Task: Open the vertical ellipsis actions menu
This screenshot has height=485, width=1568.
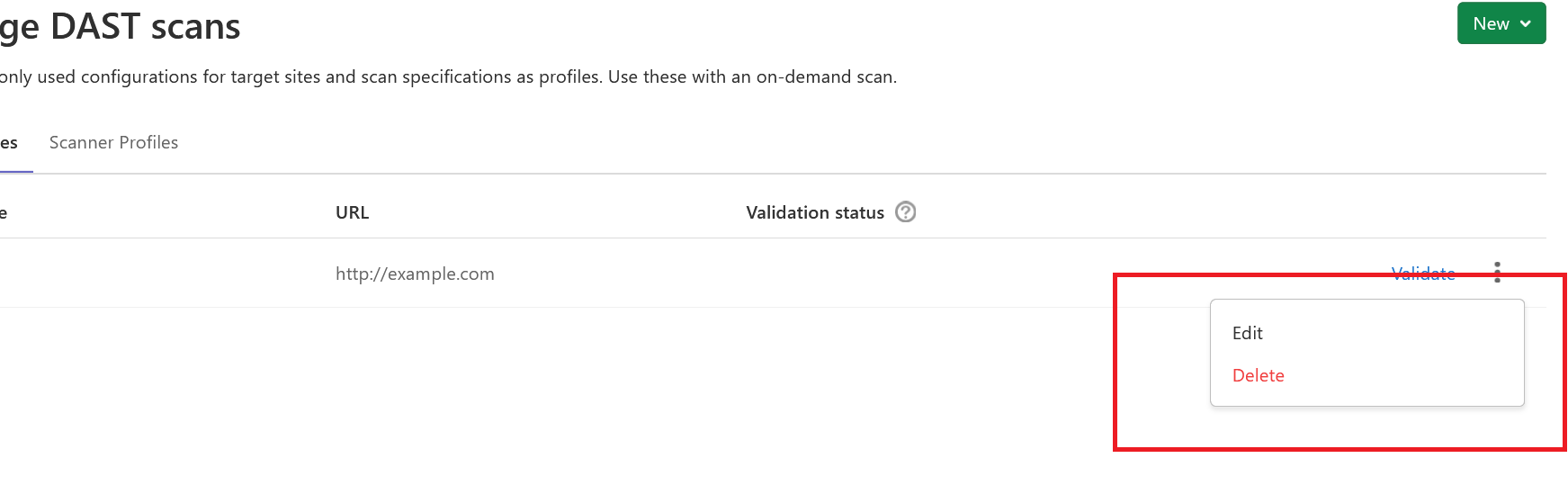Action: (x=1497, y=272)
